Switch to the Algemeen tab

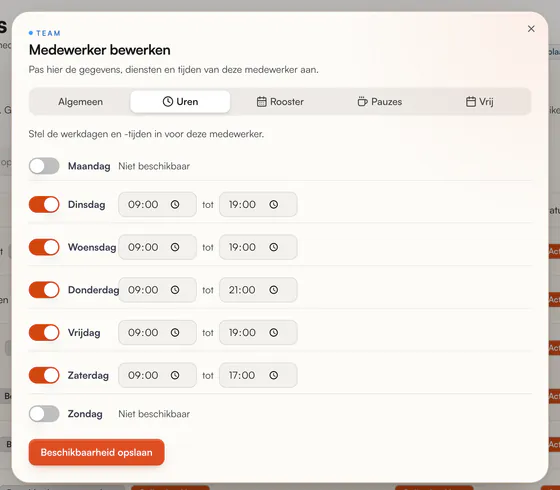click(x=80, y=102)
